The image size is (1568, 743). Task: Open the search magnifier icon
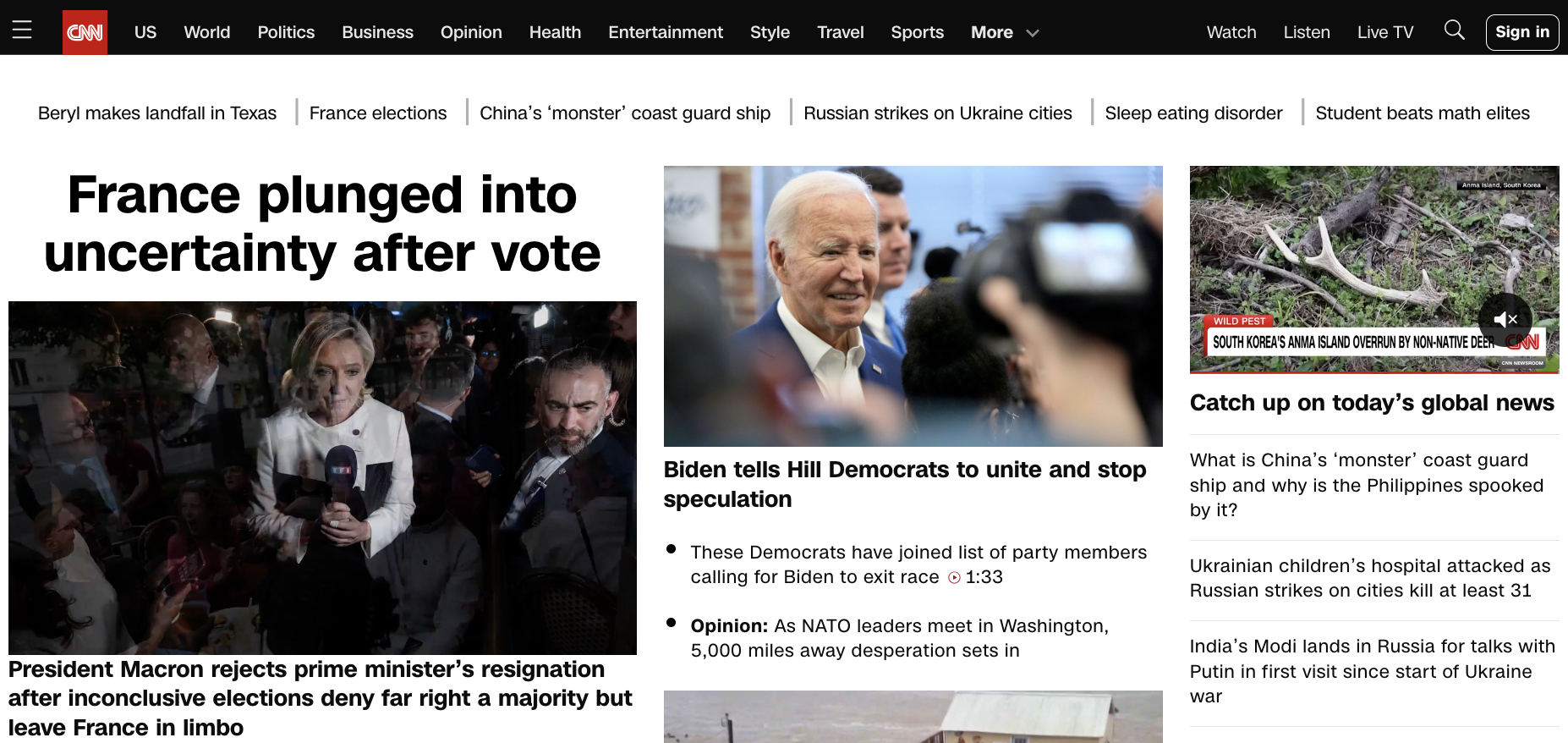[x=1454, y=30]
